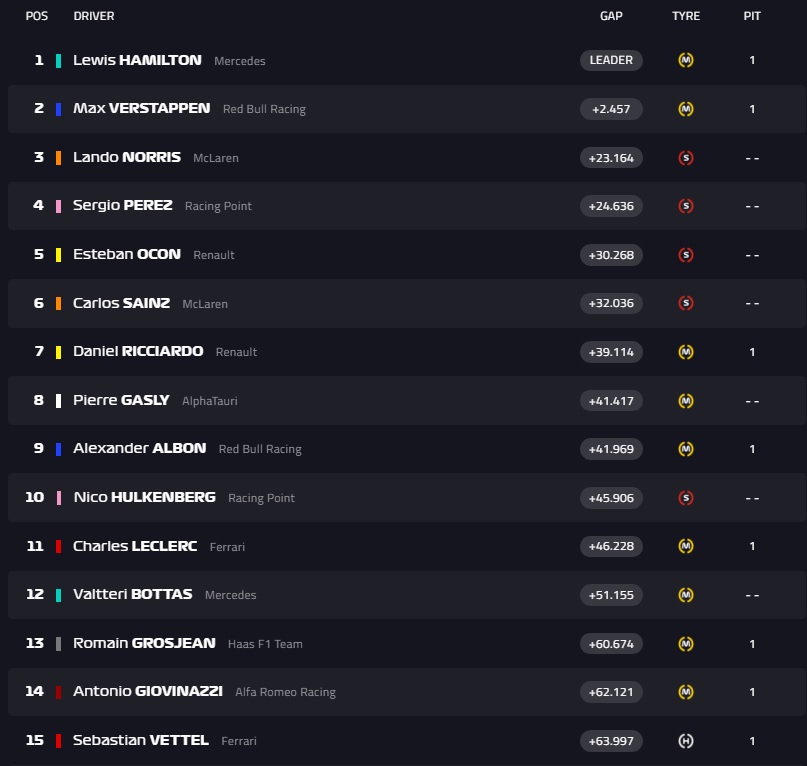The image size is (807, 766).
Task: Select the PIT column header
Action: (x=752, y=16)
